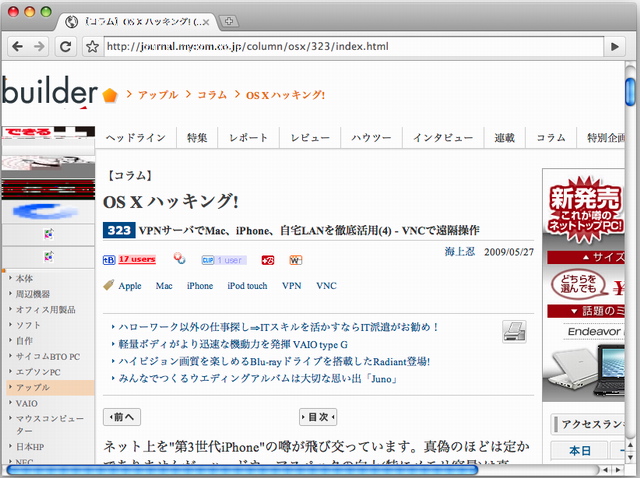Open the インタビュー navigation tab

(x=443, y=138)
